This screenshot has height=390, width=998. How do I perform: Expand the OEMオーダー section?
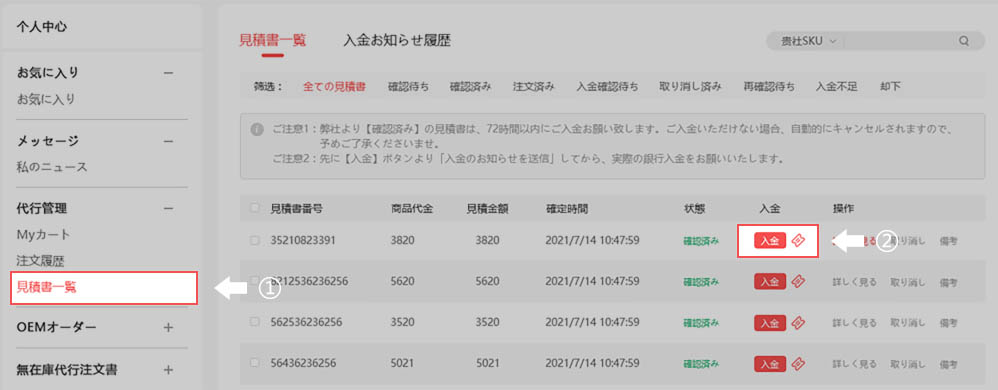(168, 328)
